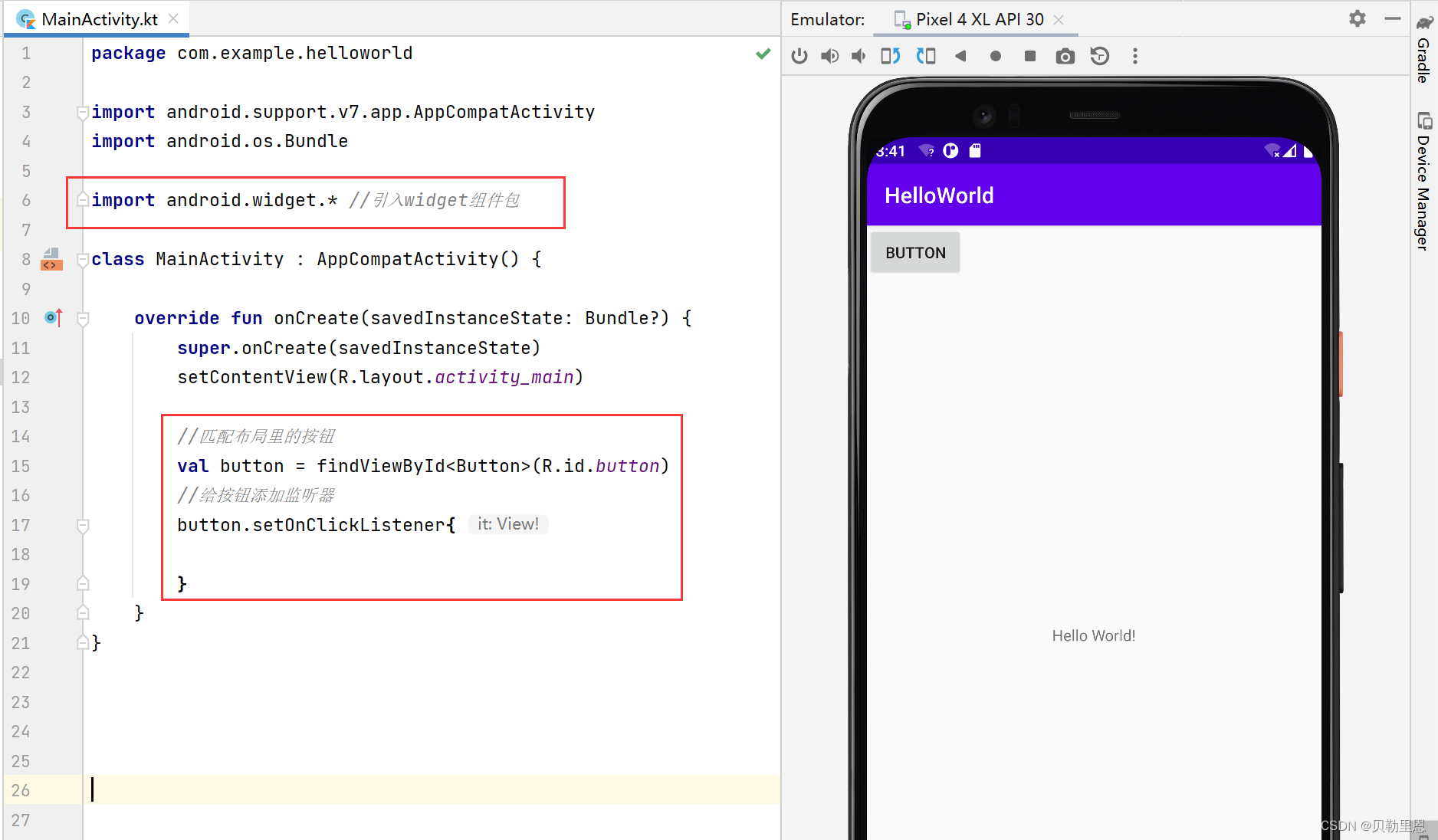Click line number 26 in the gutter

pos(21,790)
